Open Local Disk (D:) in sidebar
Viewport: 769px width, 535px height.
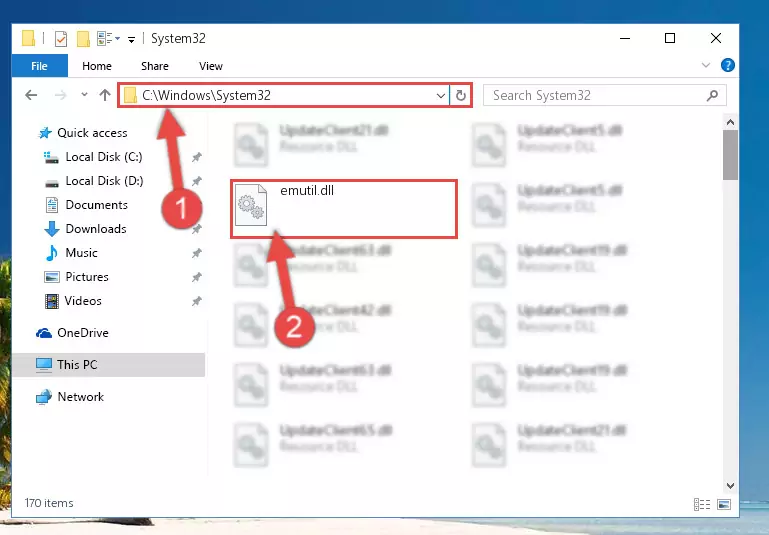104,181
